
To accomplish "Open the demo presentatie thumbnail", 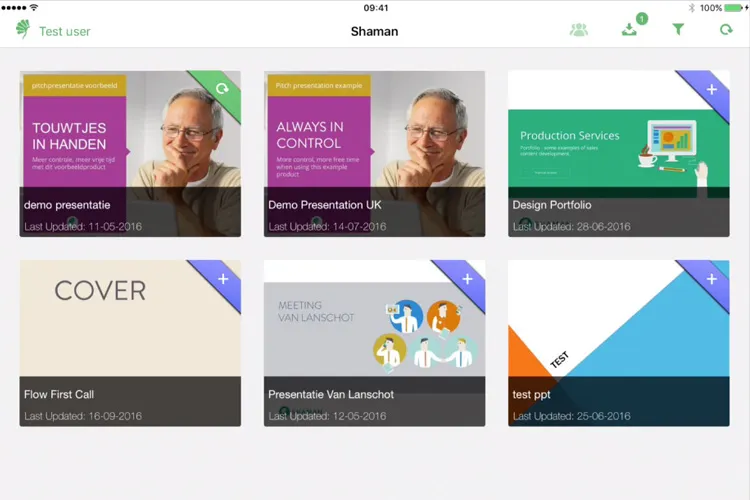I will click(130, 154).
